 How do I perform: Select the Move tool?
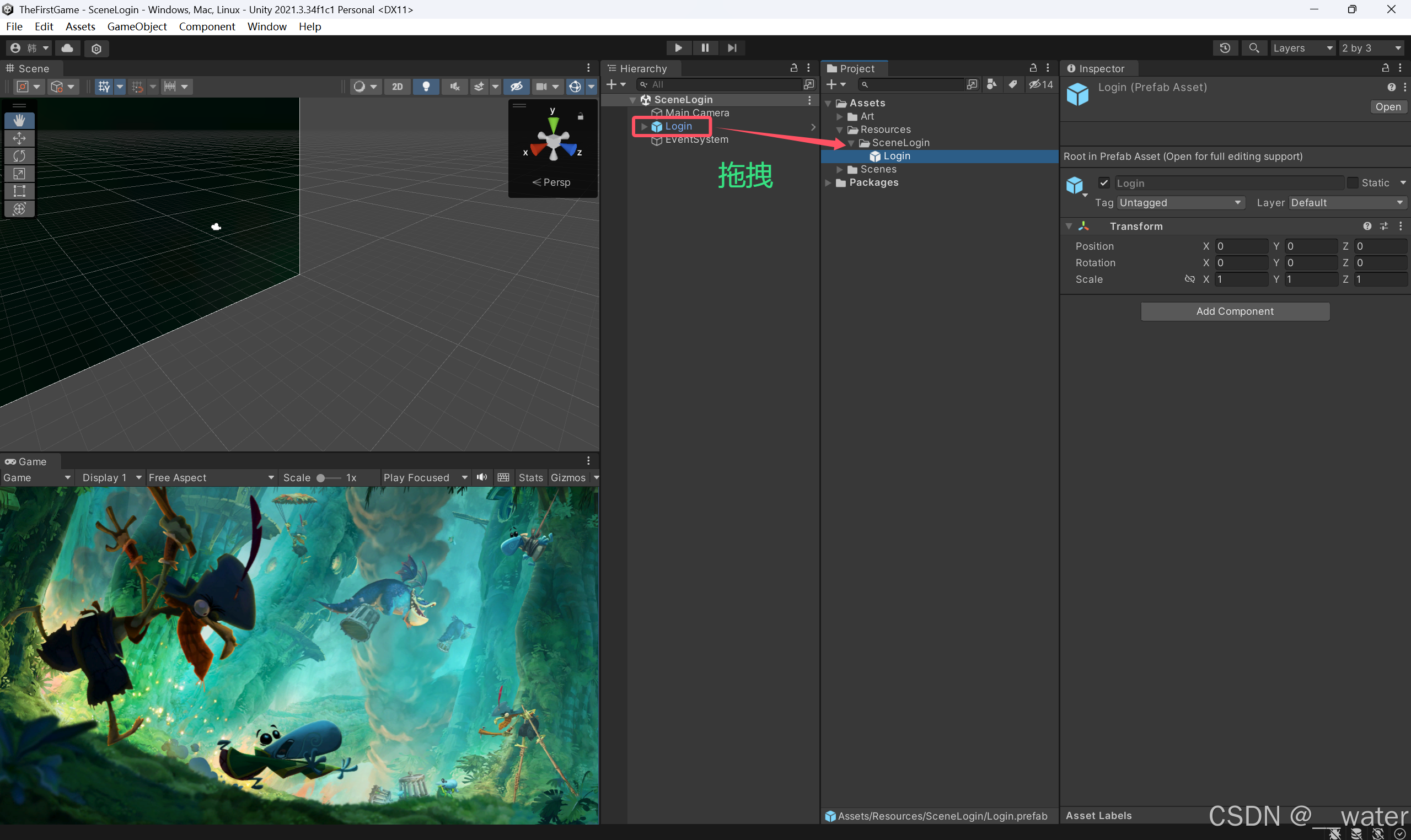(x=19, y=138)
